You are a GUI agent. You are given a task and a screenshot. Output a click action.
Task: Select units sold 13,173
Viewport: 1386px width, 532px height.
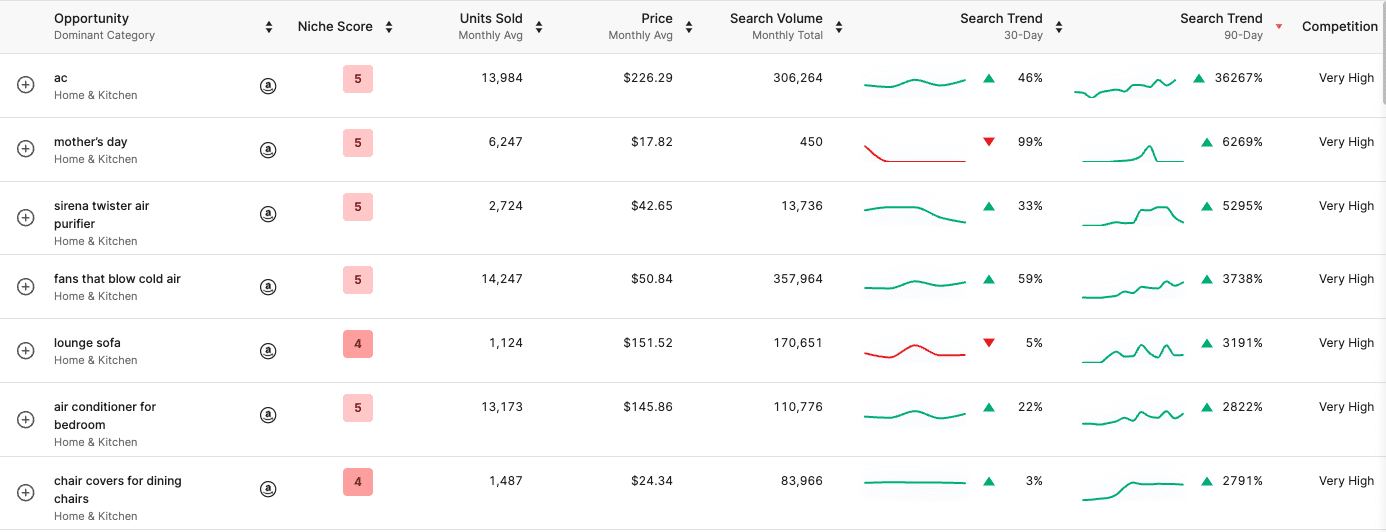pyautogui.click(x=502, y=407)
